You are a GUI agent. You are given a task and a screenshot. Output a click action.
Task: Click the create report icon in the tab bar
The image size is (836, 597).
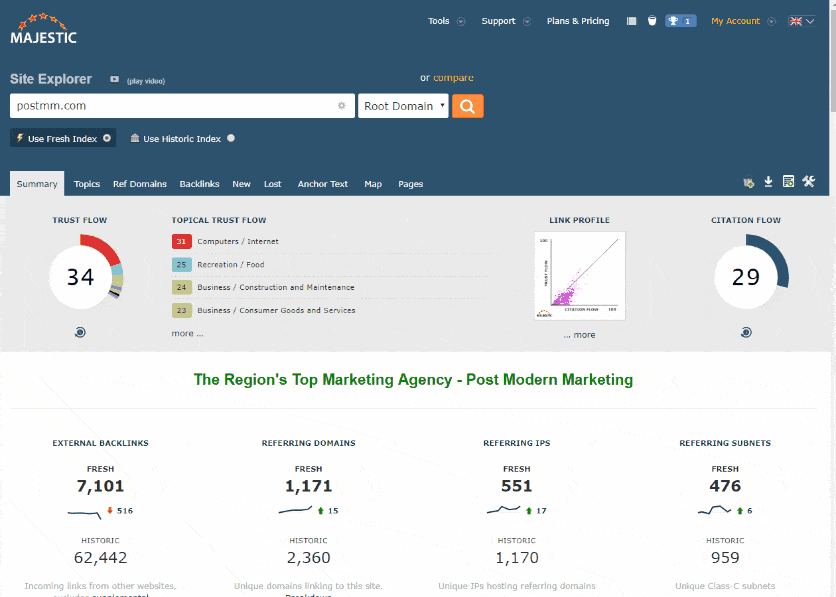tap(788, 182)
